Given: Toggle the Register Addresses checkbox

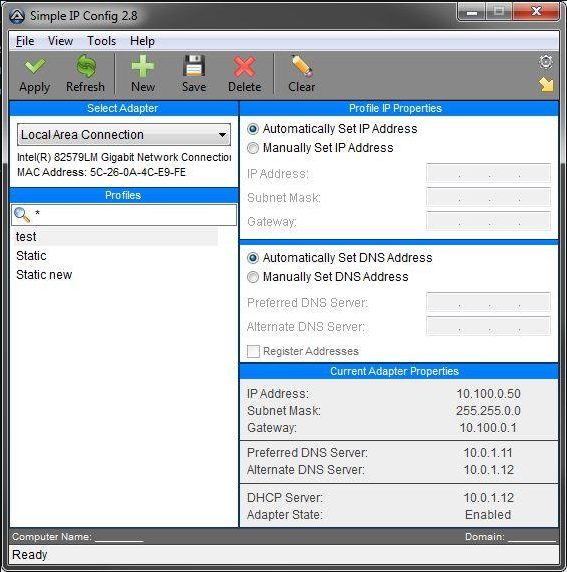Looking at the screenshot, I should (253, 351).
